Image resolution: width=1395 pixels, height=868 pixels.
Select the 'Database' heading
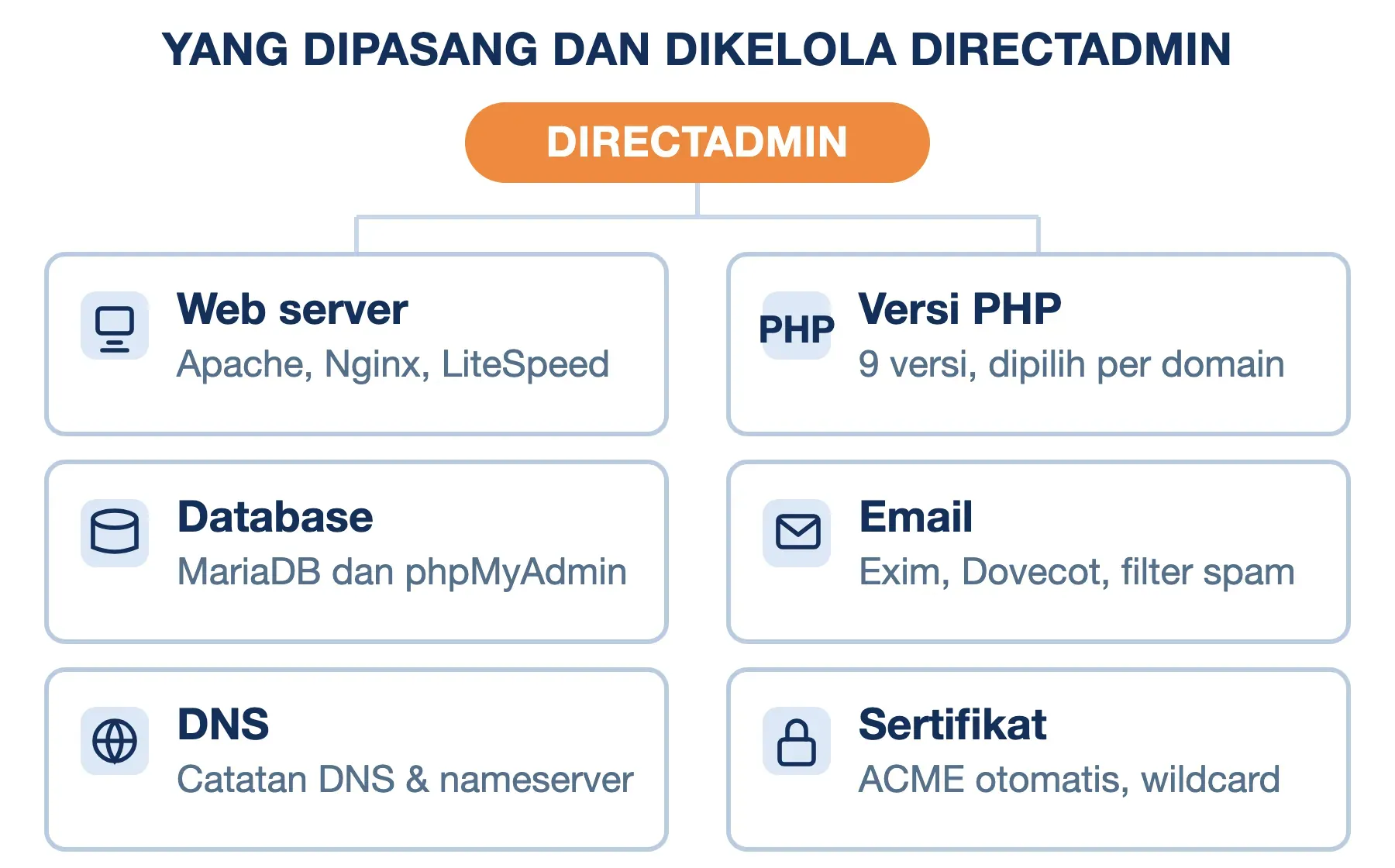point(275,517)
